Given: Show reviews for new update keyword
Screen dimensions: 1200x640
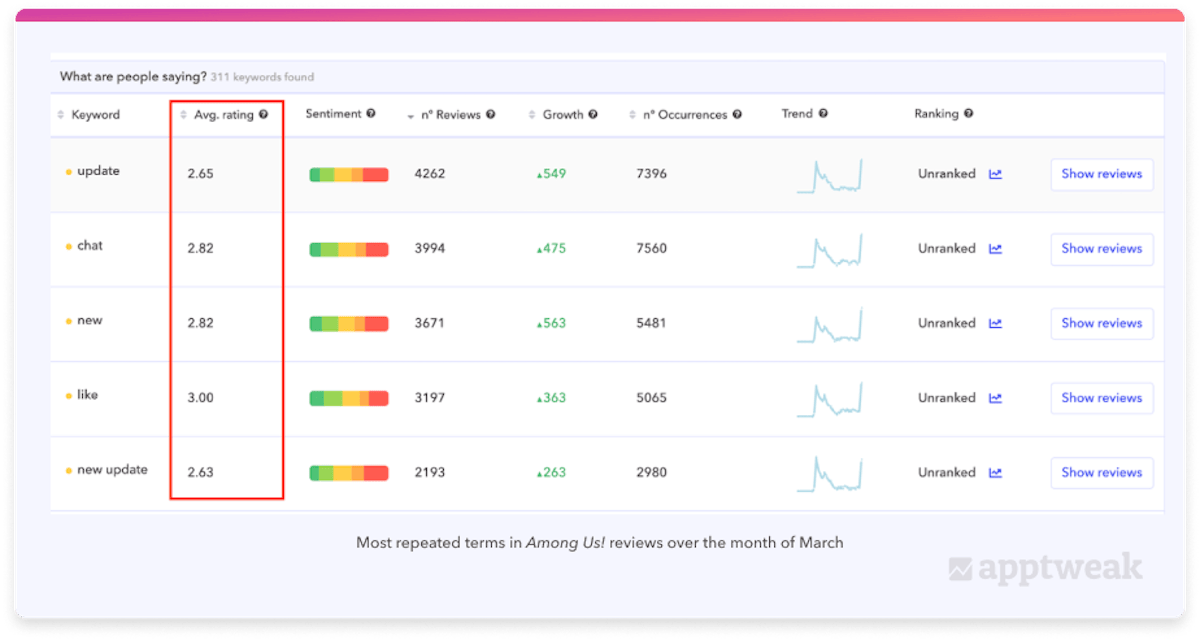Looking at the screenshot, I should [1101, 473].
